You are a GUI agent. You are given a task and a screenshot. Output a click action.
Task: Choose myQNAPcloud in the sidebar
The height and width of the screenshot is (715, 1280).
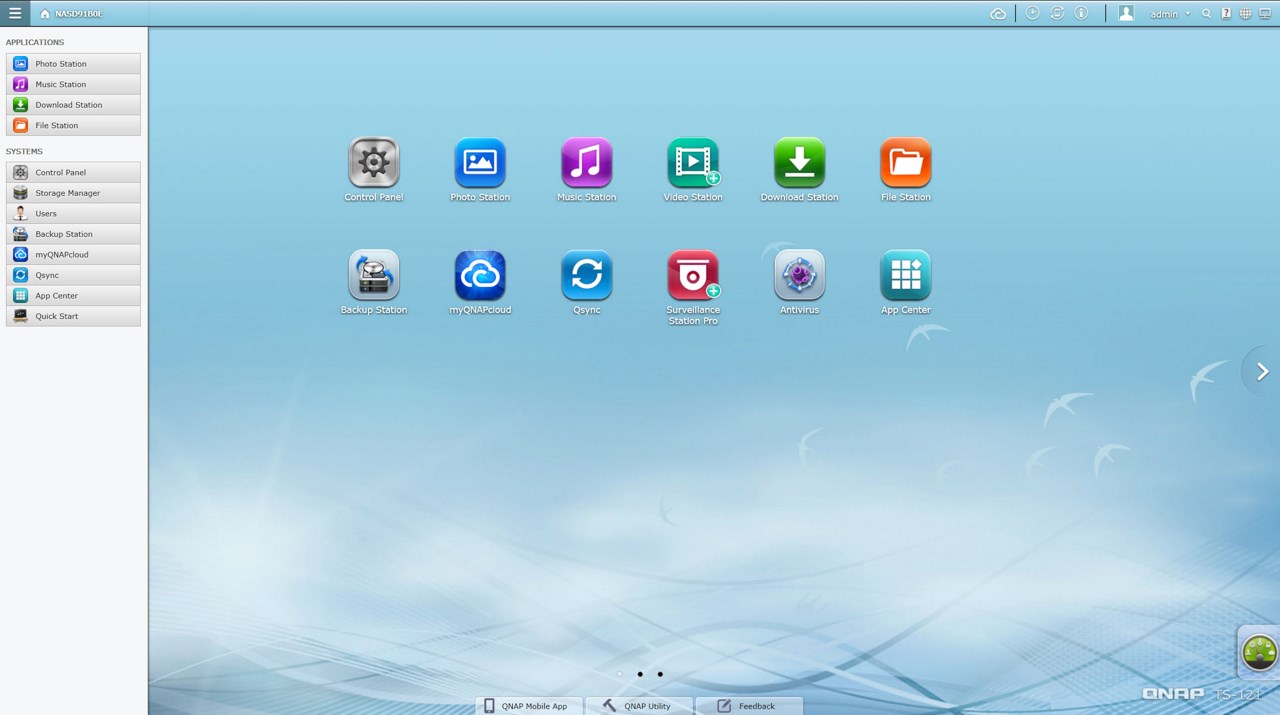(x=73, y=255)
